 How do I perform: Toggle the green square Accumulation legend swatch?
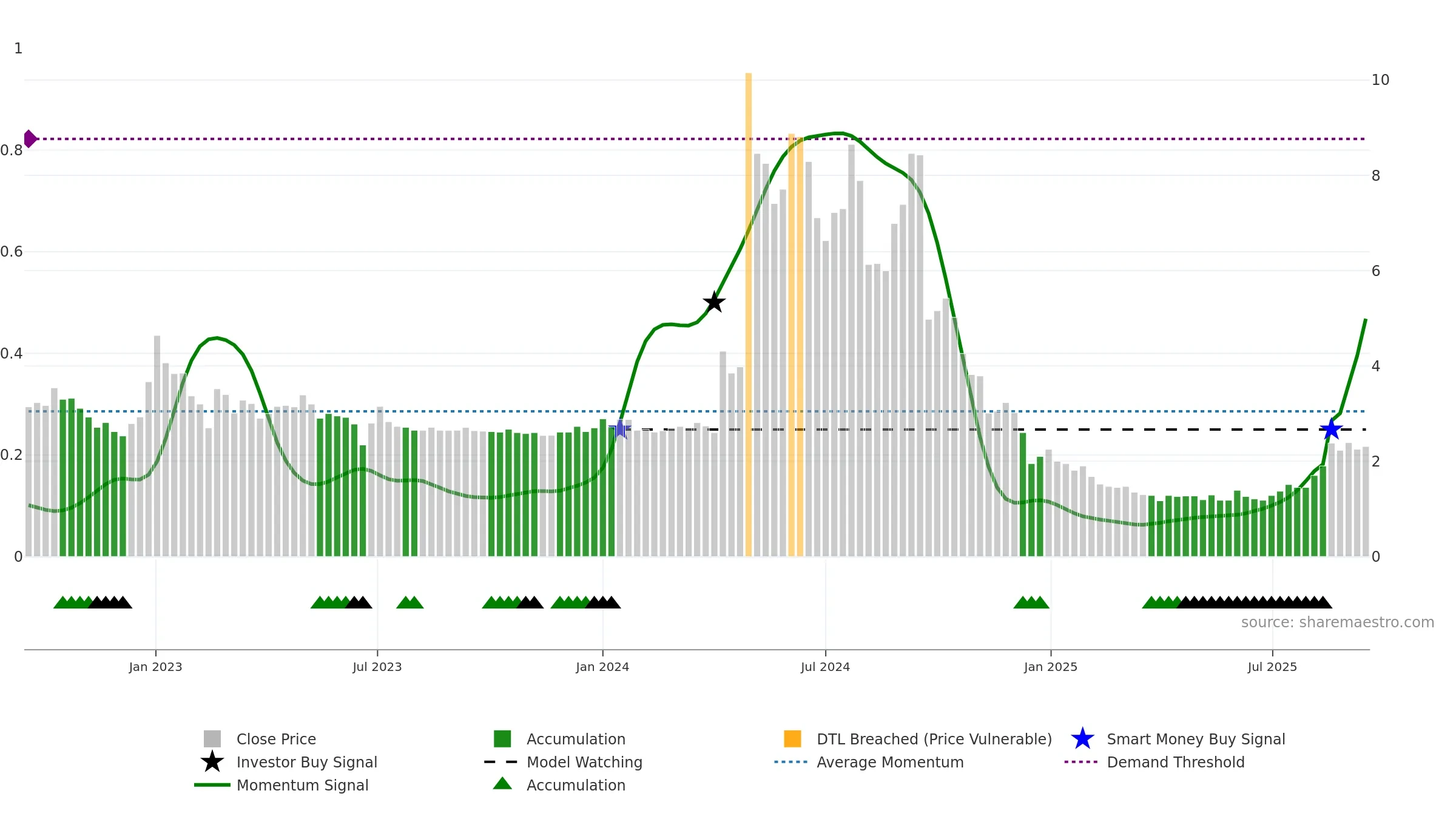(x=502, y=739)
